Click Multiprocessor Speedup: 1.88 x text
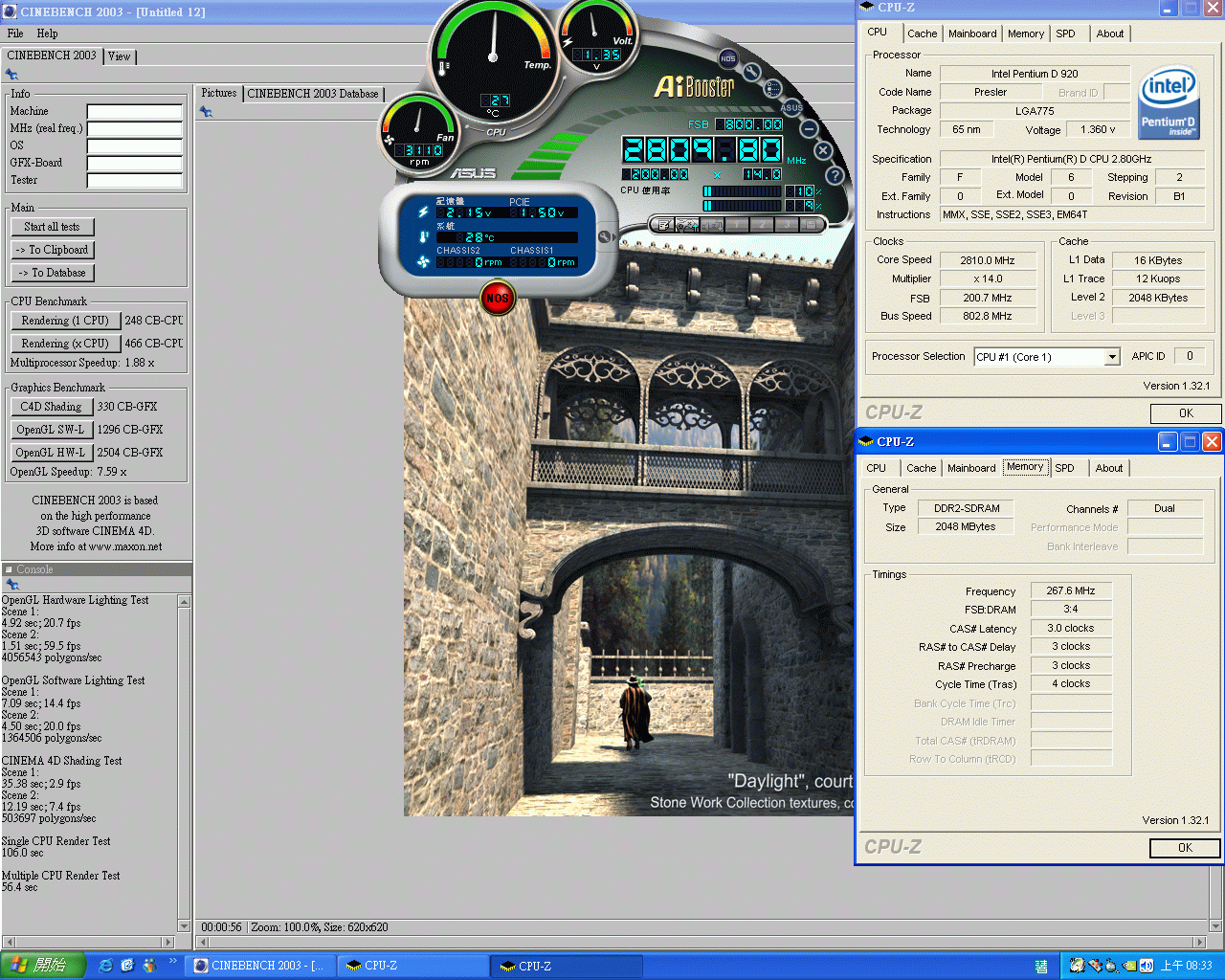1225x980 pixels. coord(82,364)
